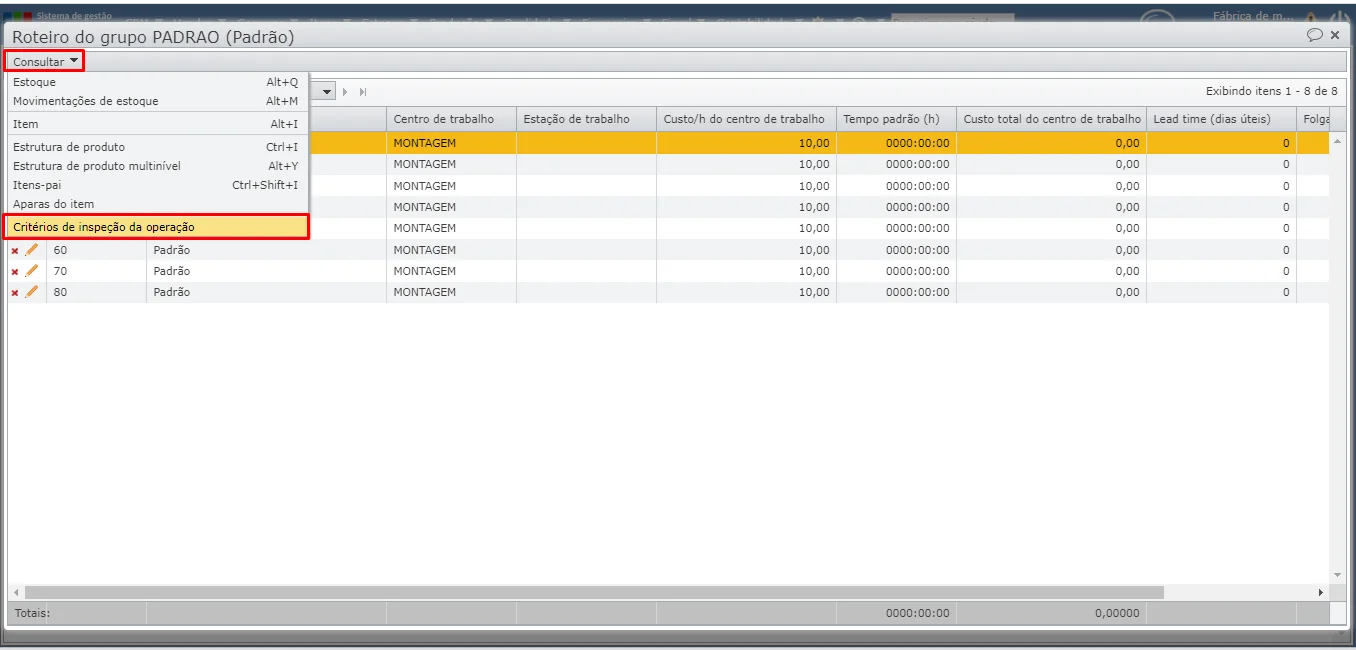Select the row 70 MONTAGEM cell
The image size is (1356, 650).
pyautogui.click(x=451, y=271)
